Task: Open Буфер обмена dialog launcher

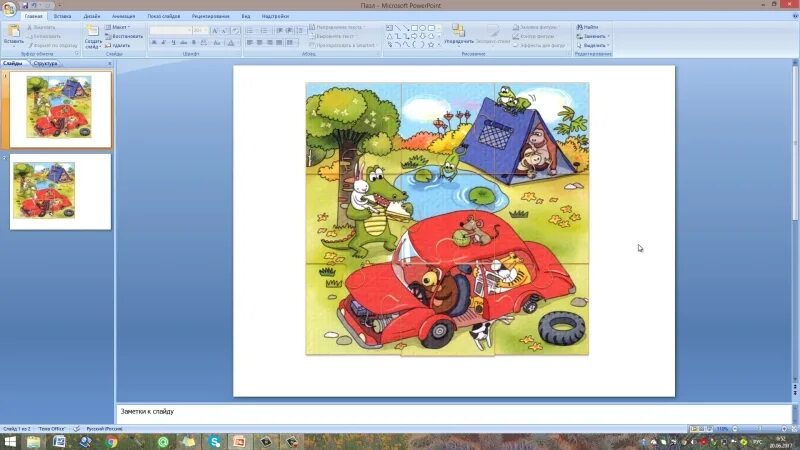Action: pos(77,54)
